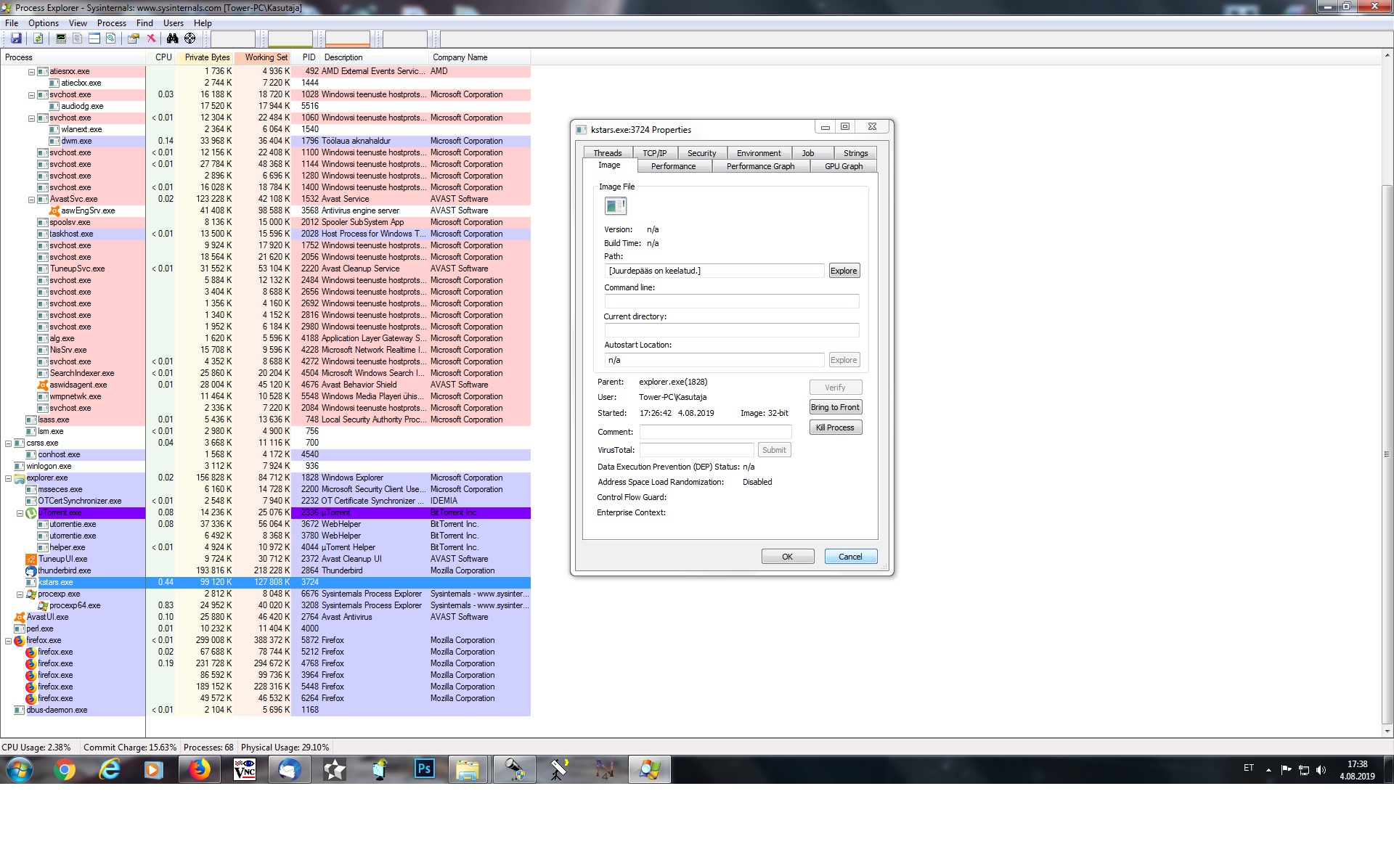Viewport: 1394px width, 868px height.
Task: Click the binoculars Find Handle icon
Action: pos(173,38)
